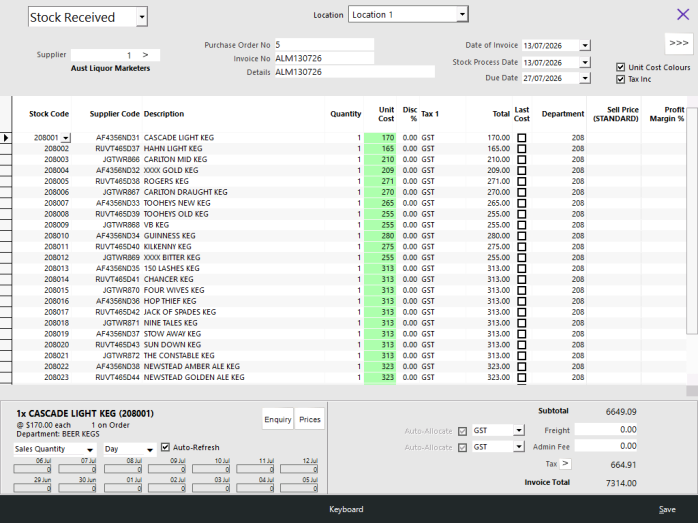Open the Keyboard option in bottom bar
The height and width of the screenshot is (524, 698).
point(346,509)
